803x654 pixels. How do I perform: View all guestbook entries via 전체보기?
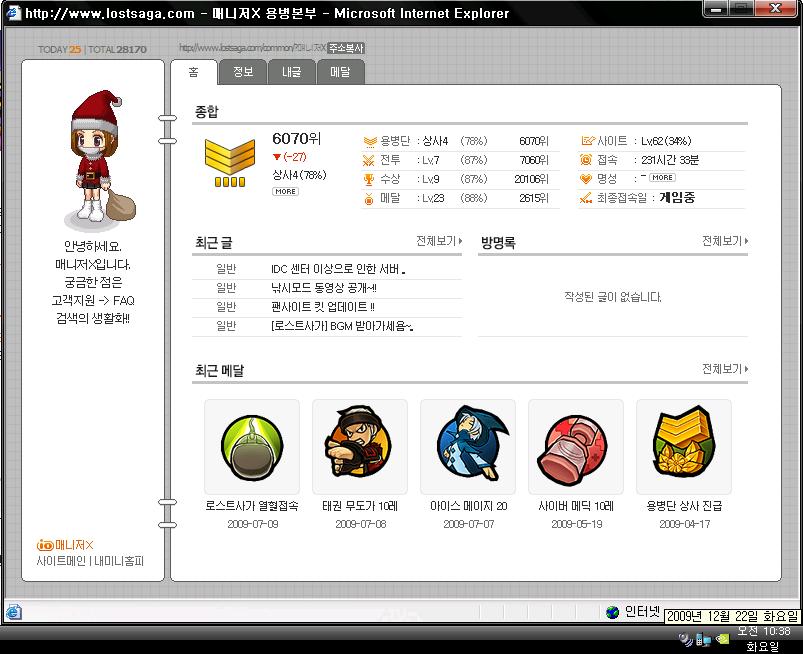[725, 241]
